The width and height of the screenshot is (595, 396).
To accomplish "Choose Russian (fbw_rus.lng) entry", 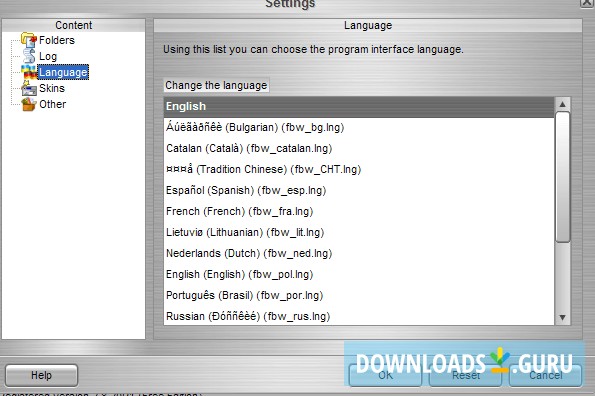I will click(359, 316).
